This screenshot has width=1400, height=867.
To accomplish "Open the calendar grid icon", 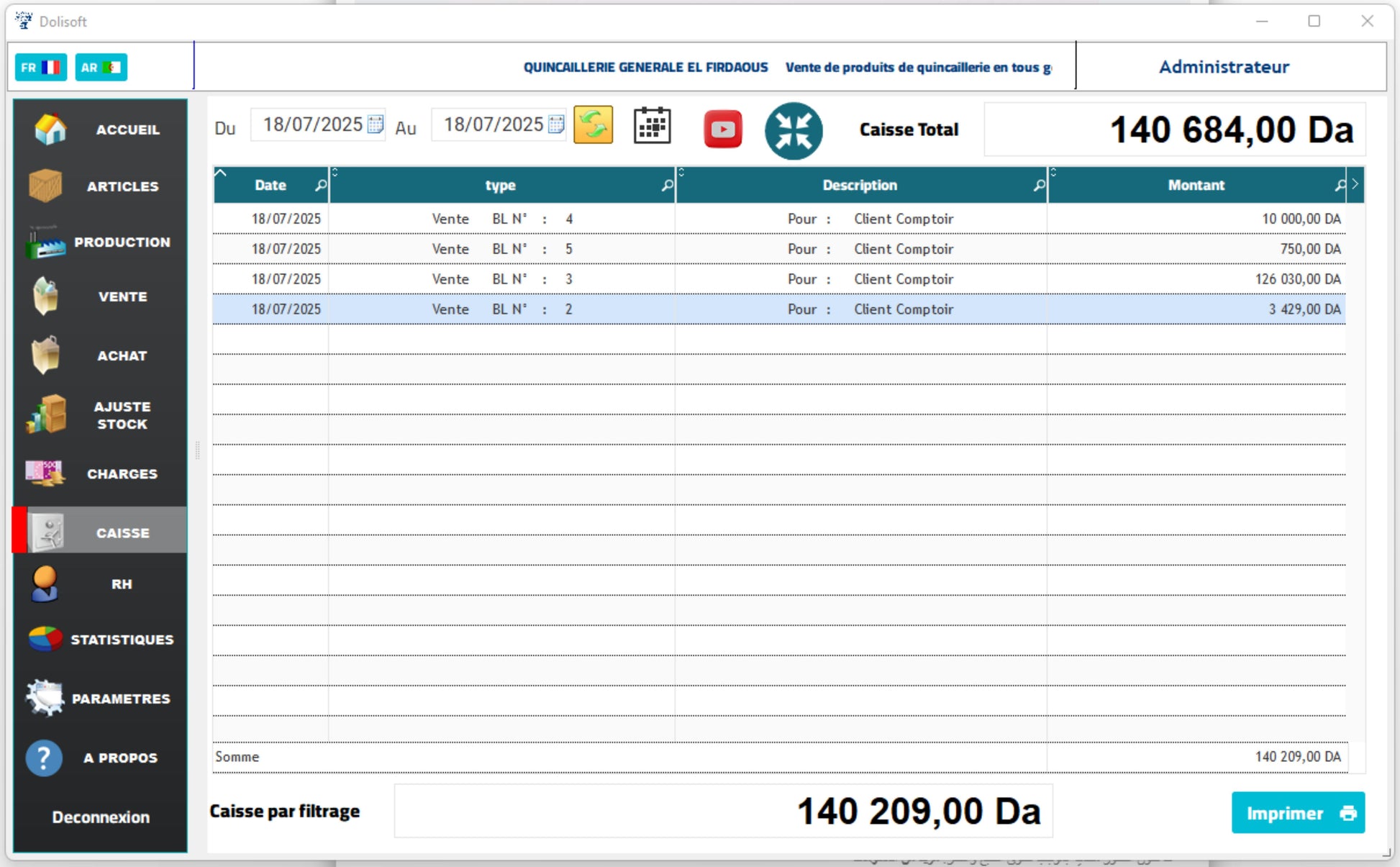I will pyautogui.click(x=652, y=127).
